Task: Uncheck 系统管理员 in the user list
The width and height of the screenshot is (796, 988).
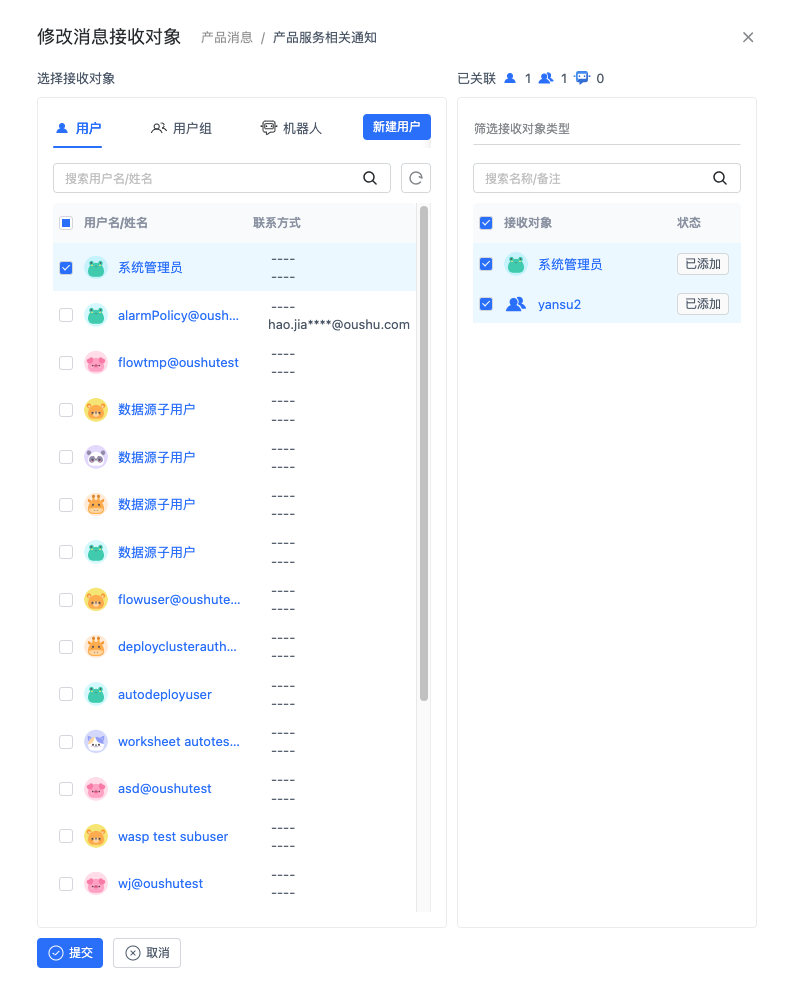Action: (x=66, y=268)
